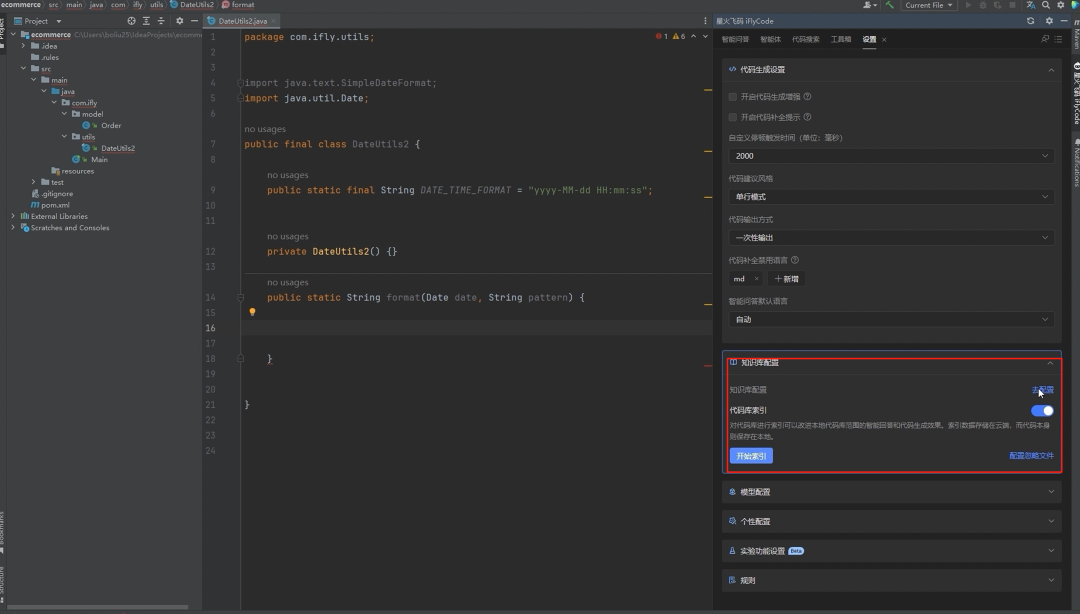Open Search Everywhere magnifier icon
Screen dimensions: 1080x614
(1046, 5)
